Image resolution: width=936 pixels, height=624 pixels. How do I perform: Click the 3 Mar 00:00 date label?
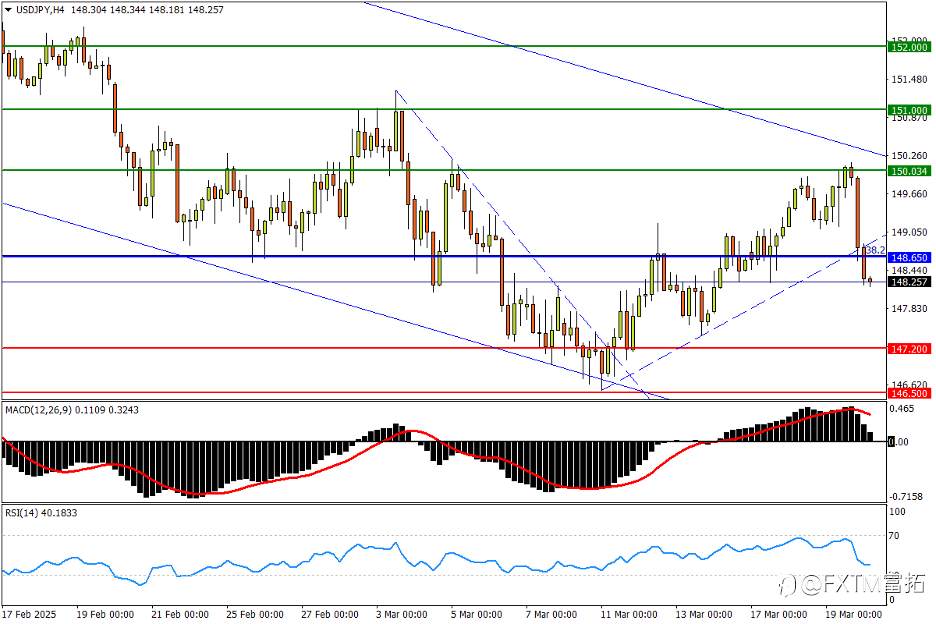pyautogui.click(x=402, y=614)
